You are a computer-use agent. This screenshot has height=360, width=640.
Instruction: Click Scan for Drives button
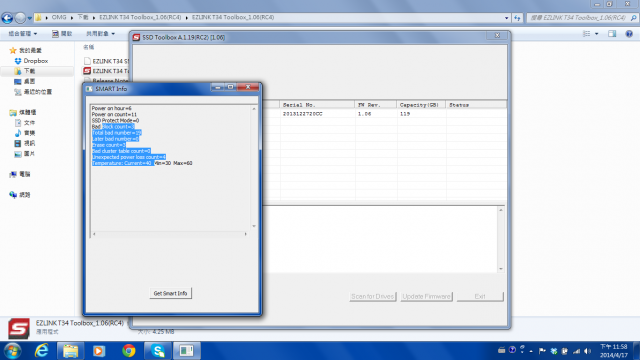[x=373, y=296]
